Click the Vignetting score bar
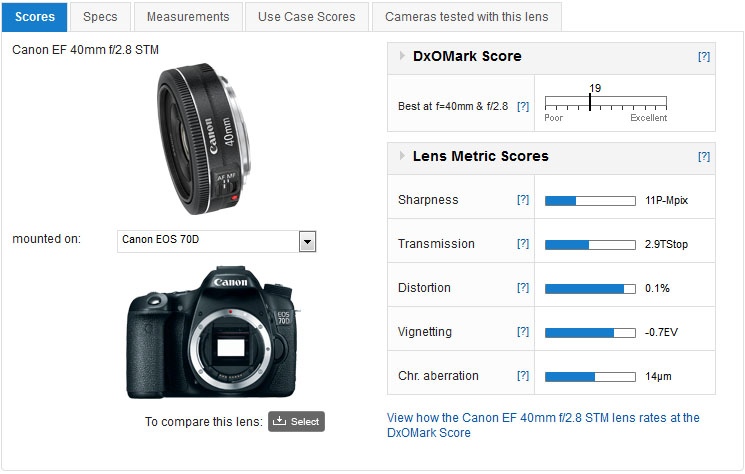 590,333
